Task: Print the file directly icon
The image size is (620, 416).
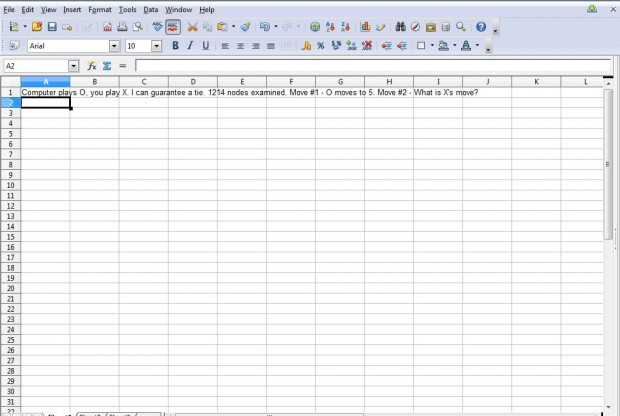Action: click(x=122, y=27)
